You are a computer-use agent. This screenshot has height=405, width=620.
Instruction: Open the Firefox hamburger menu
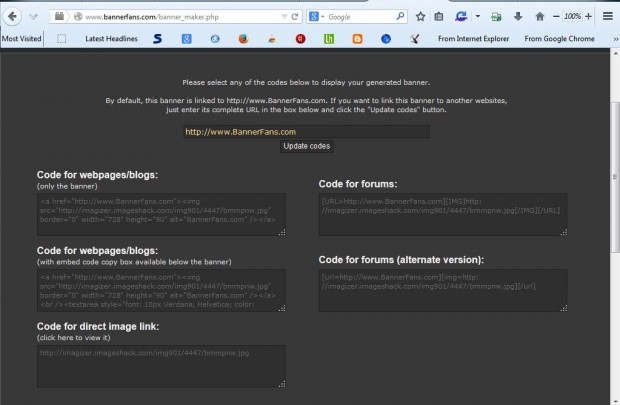[x=609, y=17]
